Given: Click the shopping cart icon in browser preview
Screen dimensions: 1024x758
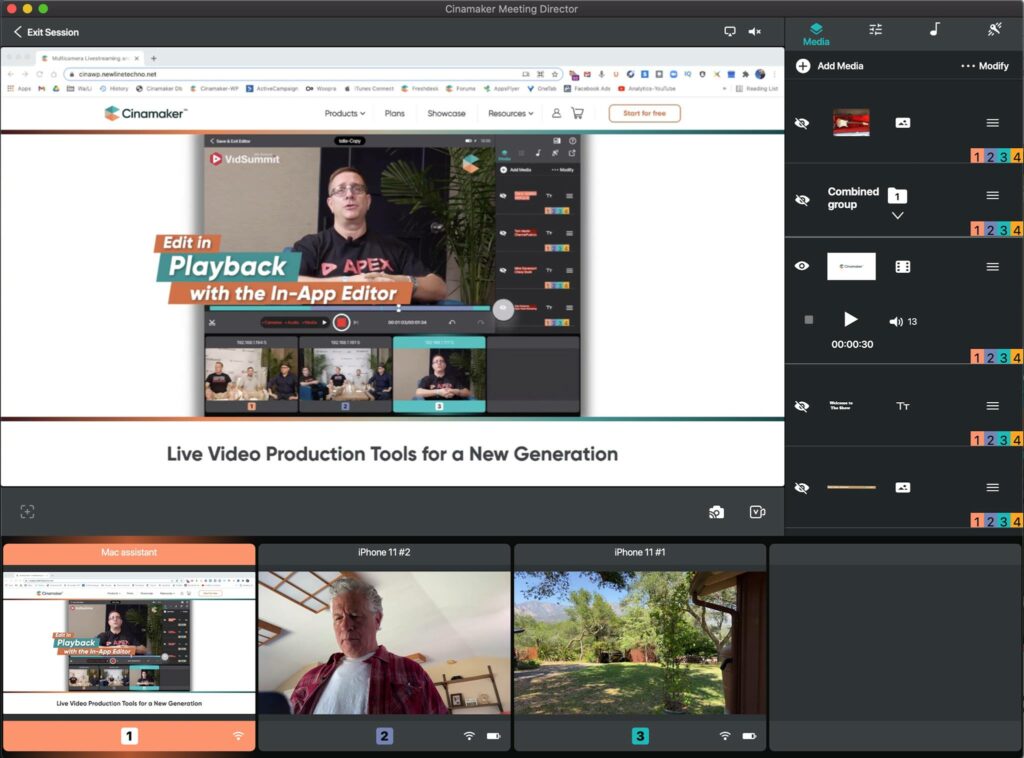Looking at the screenshot, I should click(577, 113).
